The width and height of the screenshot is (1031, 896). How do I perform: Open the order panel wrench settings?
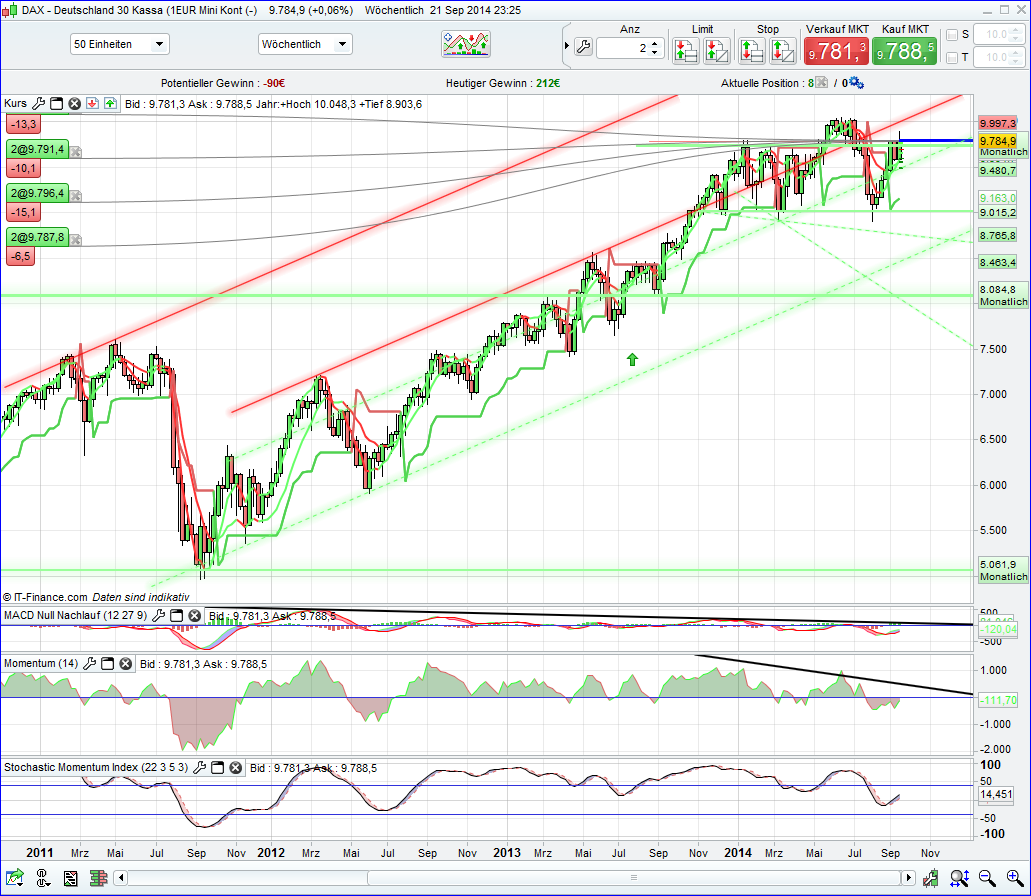583,46
